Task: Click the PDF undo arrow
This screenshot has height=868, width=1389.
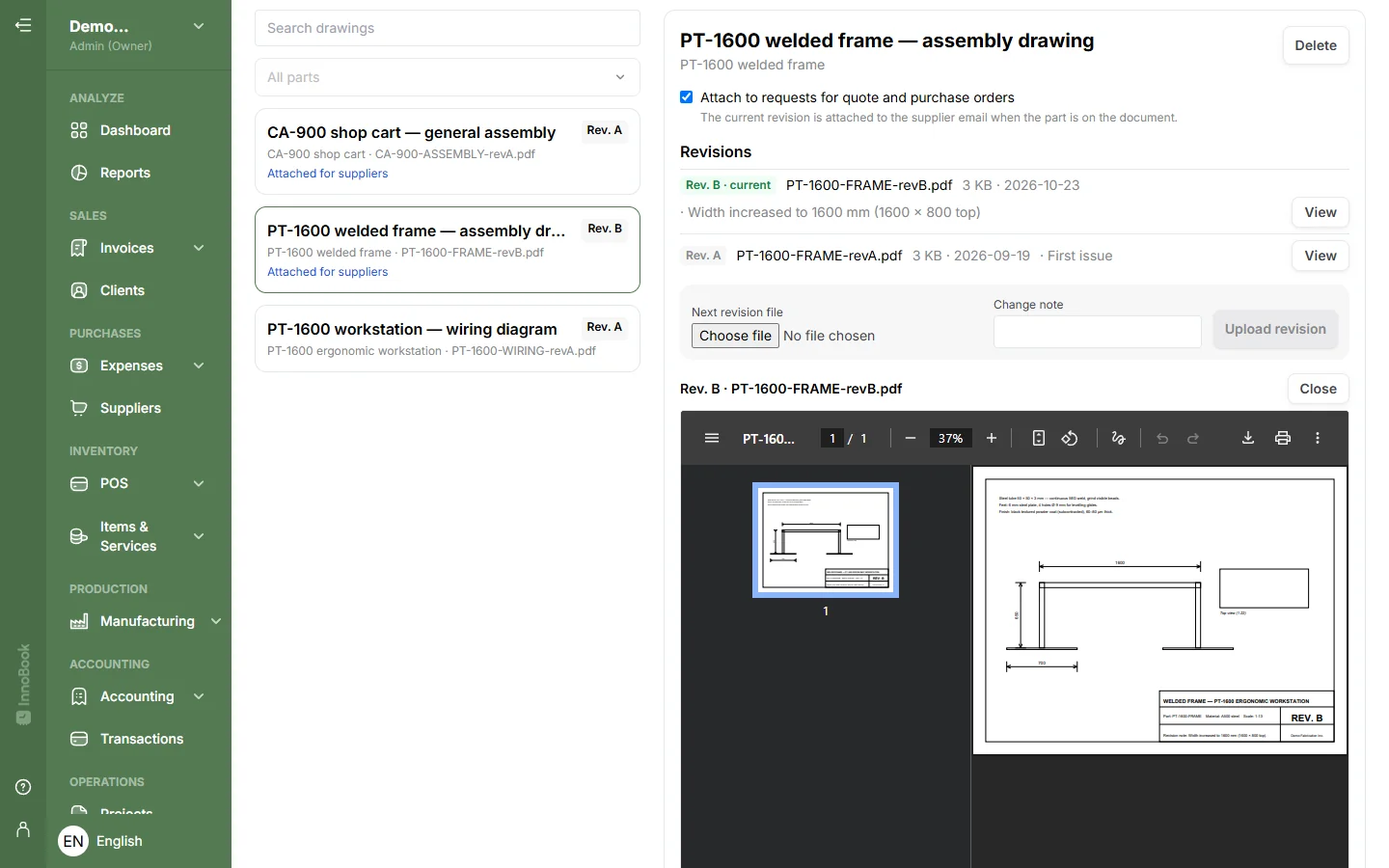Action: (x=1162, y=438)
